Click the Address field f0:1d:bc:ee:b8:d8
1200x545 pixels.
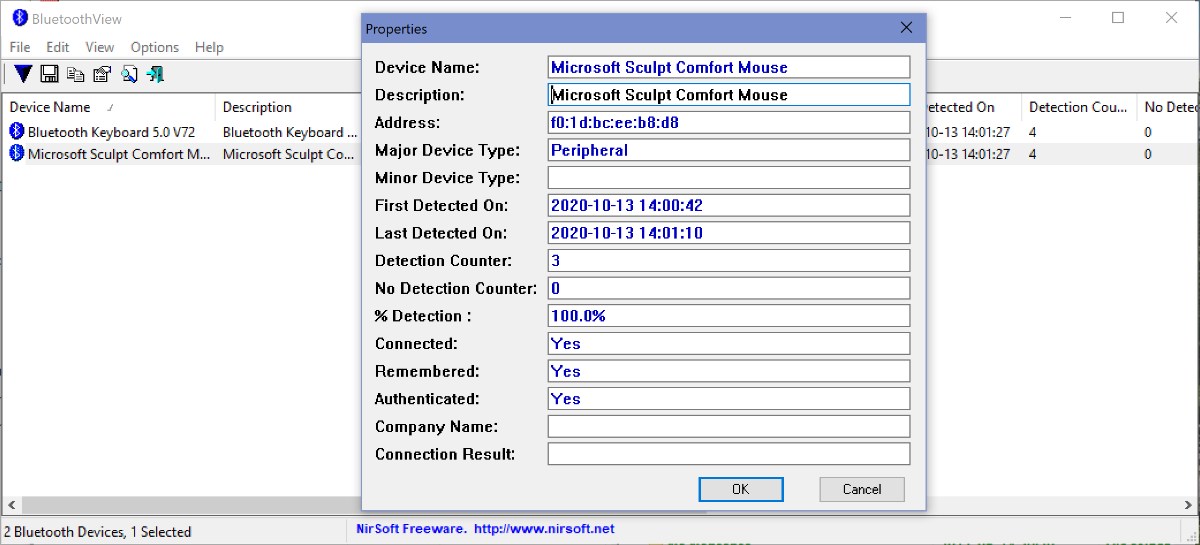[729, 122]
